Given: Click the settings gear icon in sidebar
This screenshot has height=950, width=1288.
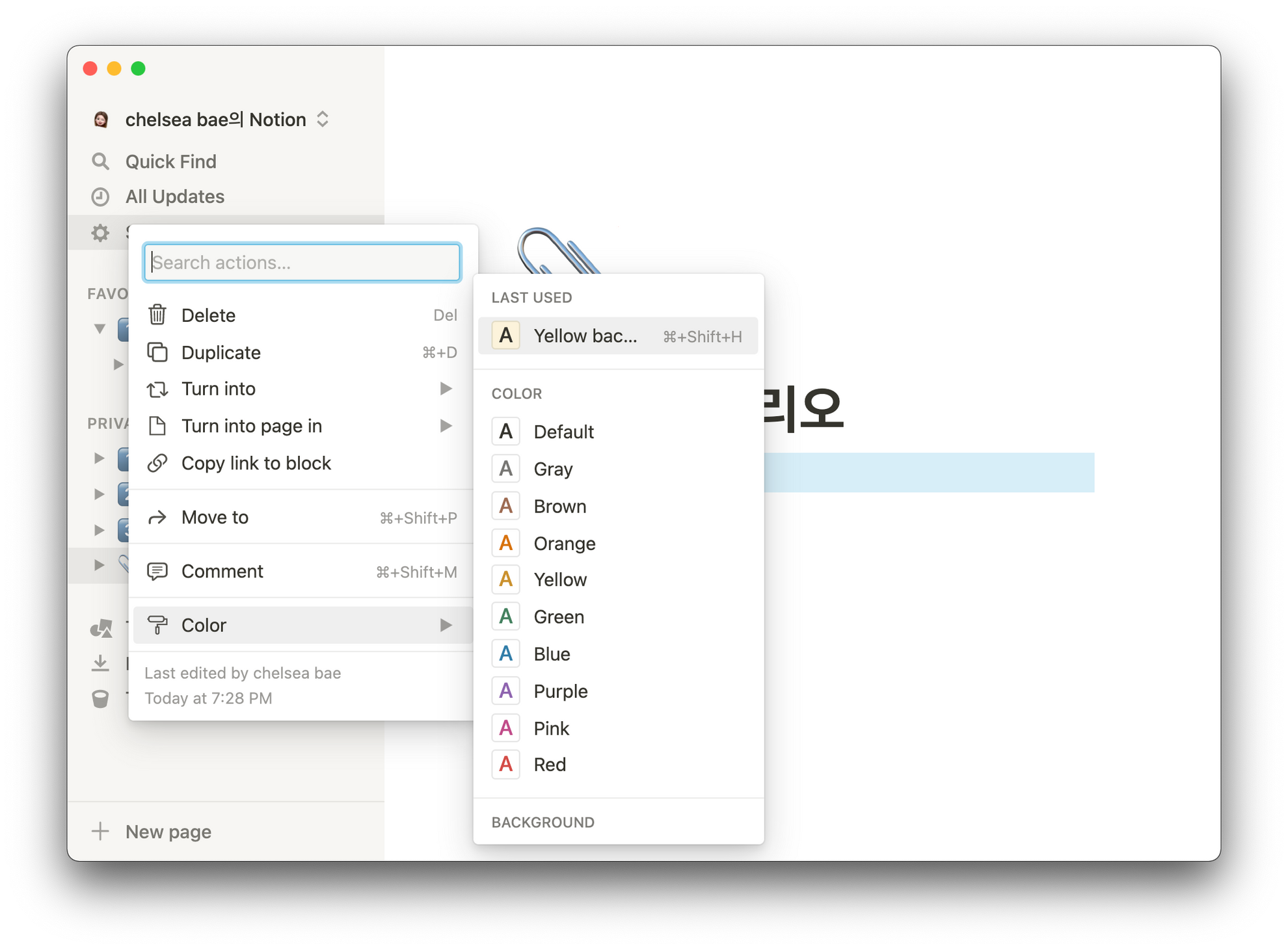Looking at the screenshot, I should coord(100,233).
